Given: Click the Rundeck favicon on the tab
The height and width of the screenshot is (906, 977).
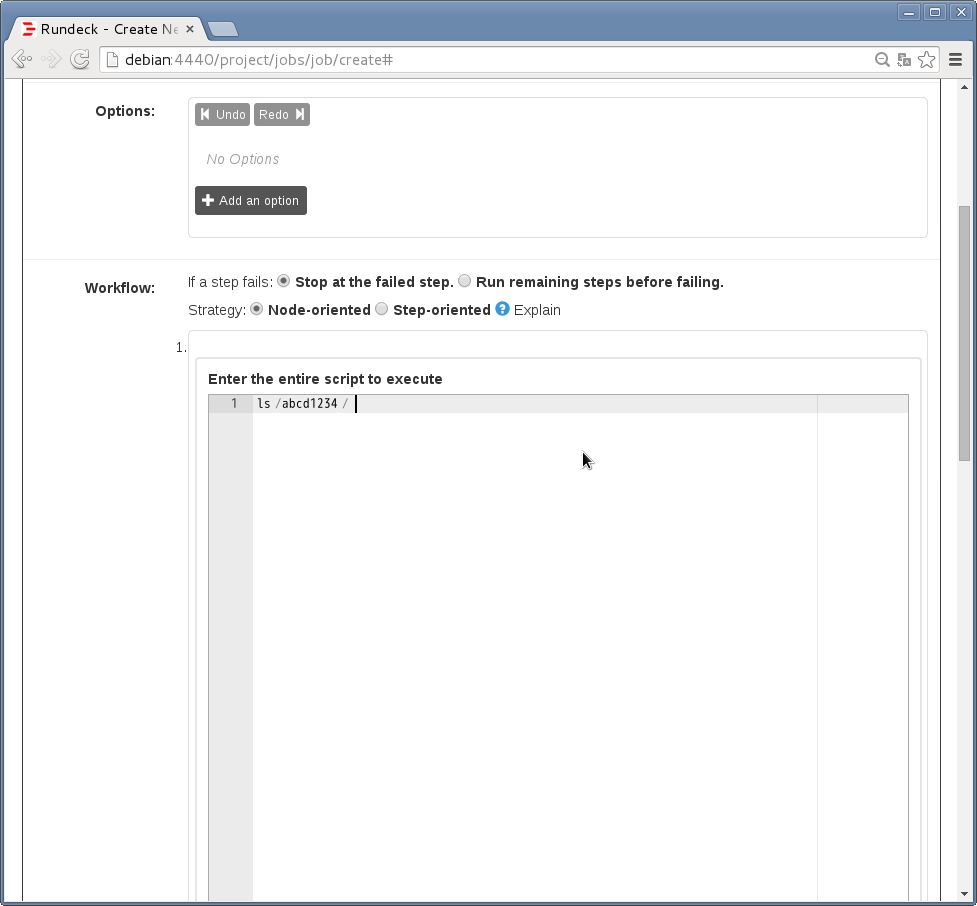Looking at the screenshot, I should pyautogui.click(x=28, y=29).
